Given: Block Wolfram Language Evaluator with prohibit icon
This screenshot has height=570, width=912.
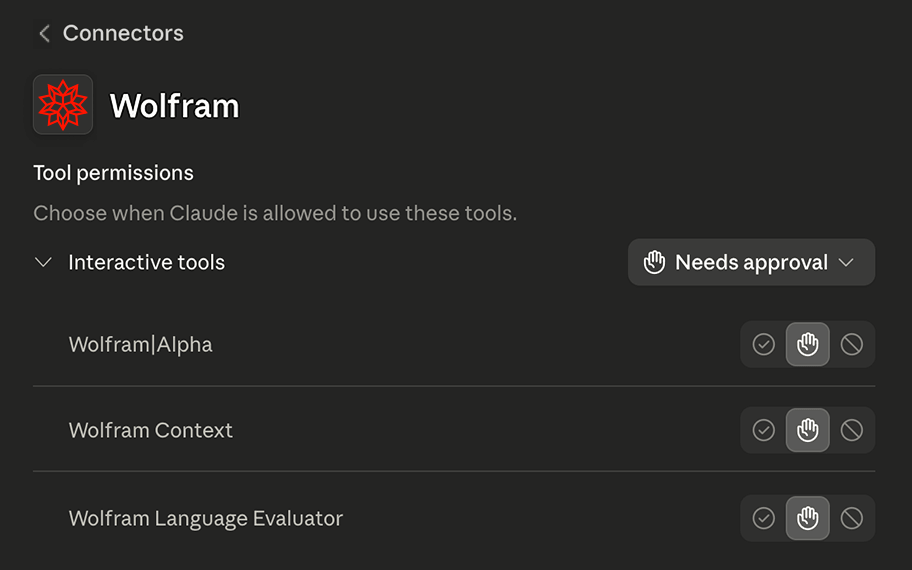Looking at the screenshot, I should pyautogui.click(x=852, y=518).
